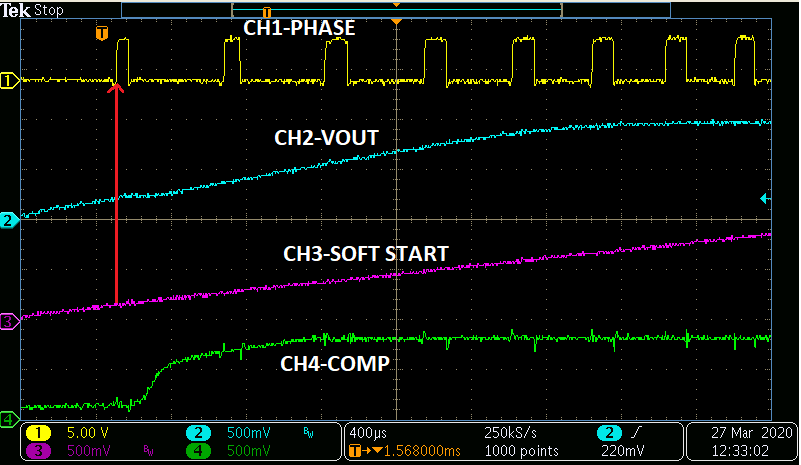Click the 12:33:02 time readout
Screen dimensions: 801x465
(x=740, y=451)
